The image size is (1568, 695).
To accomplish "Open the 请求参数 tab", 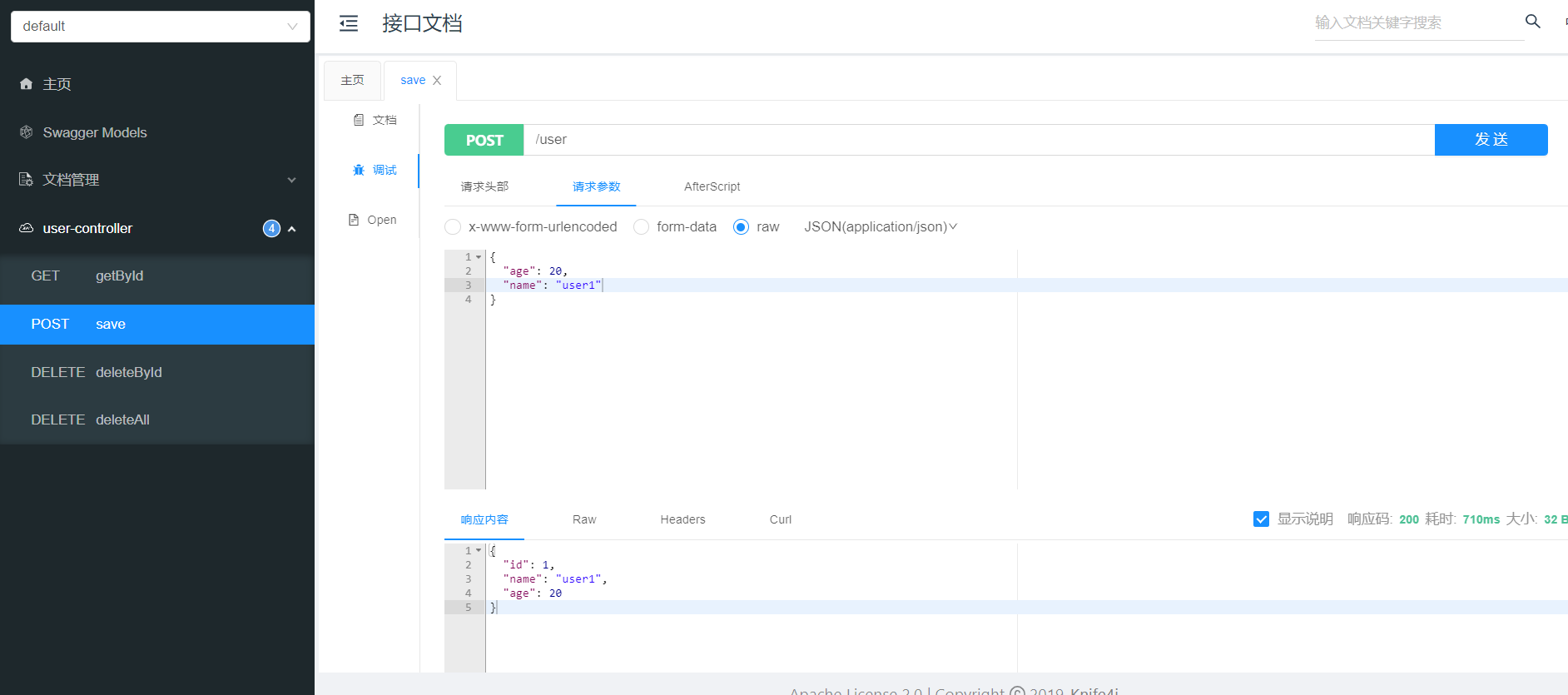I will click(596, 186).
